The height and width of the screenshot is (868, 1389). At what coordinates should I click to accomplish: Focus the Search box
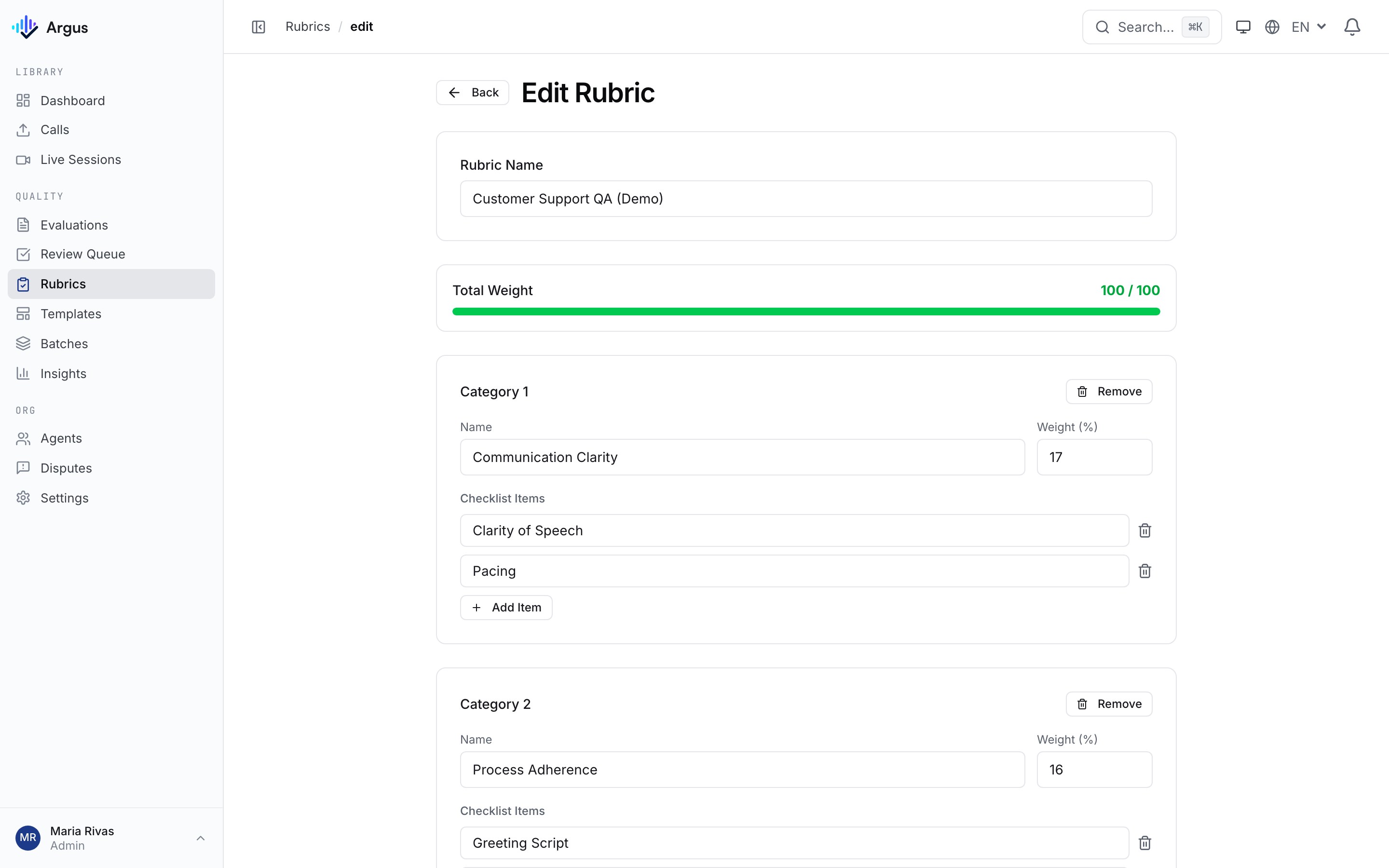[1151, 27]
